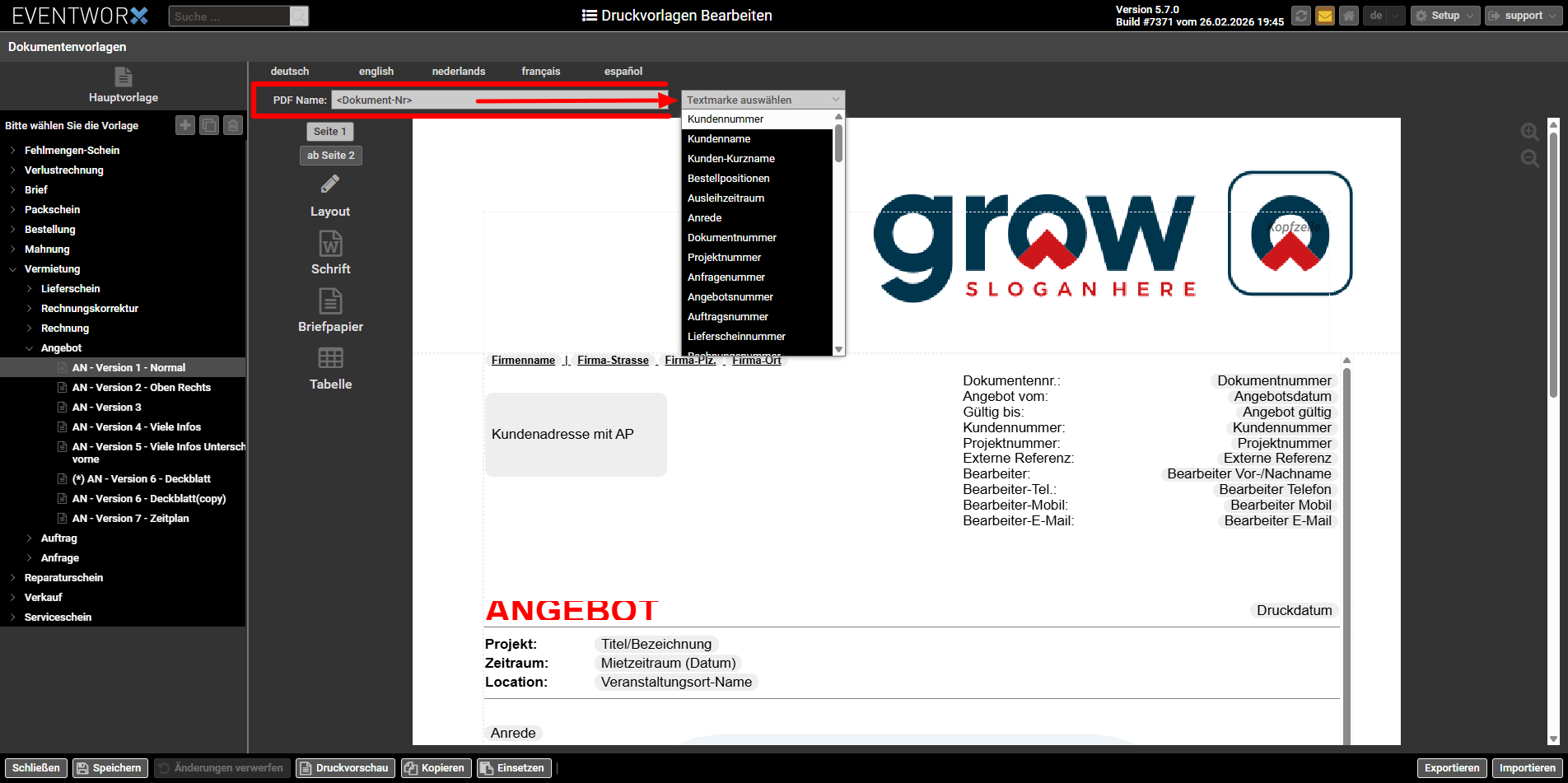Collapse the Vermietung tree node
The image size is (1568, 783).
click(13, 269)
